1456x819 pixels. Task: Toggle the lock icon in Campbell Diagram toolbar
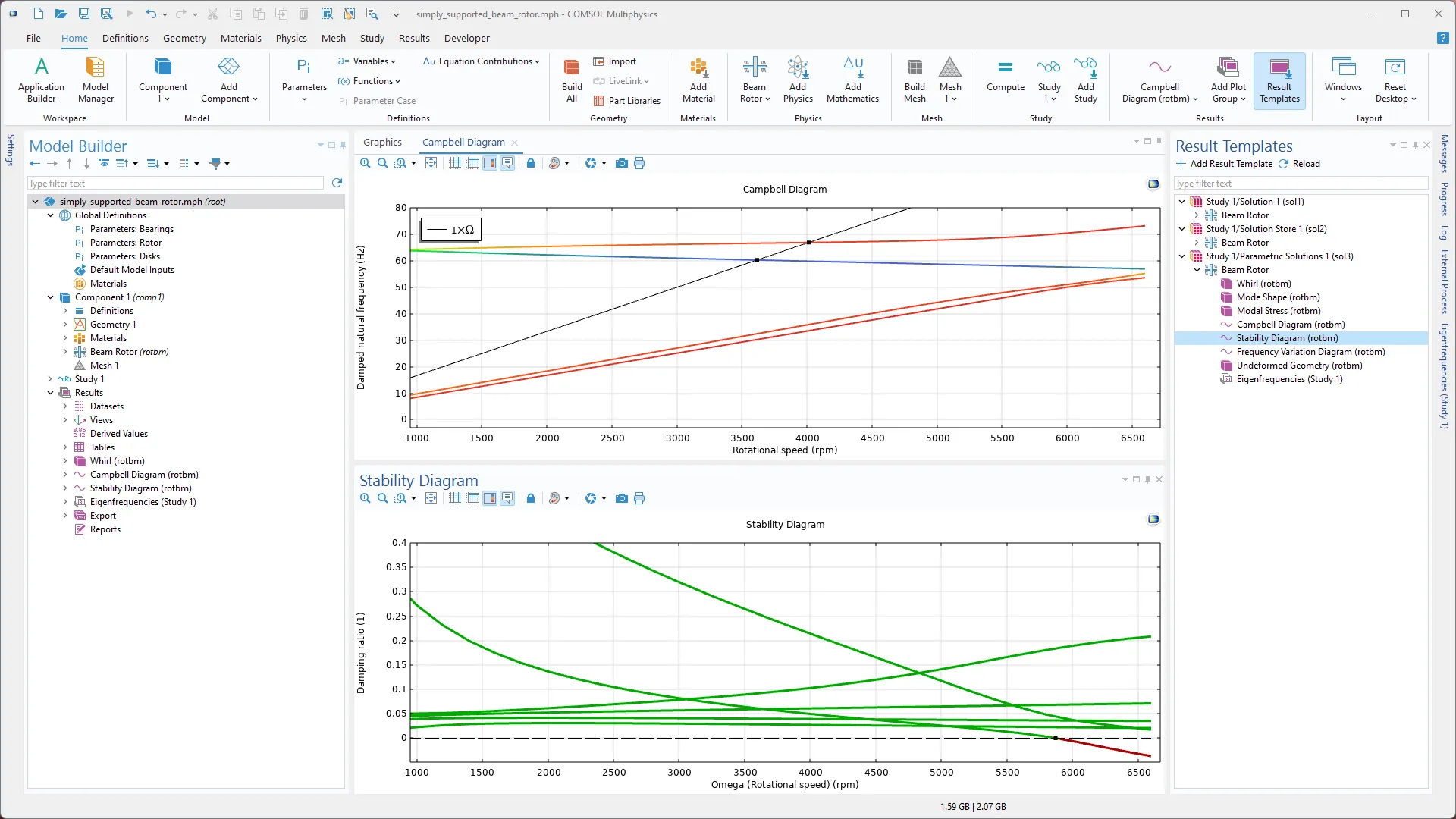coord(531,163)
